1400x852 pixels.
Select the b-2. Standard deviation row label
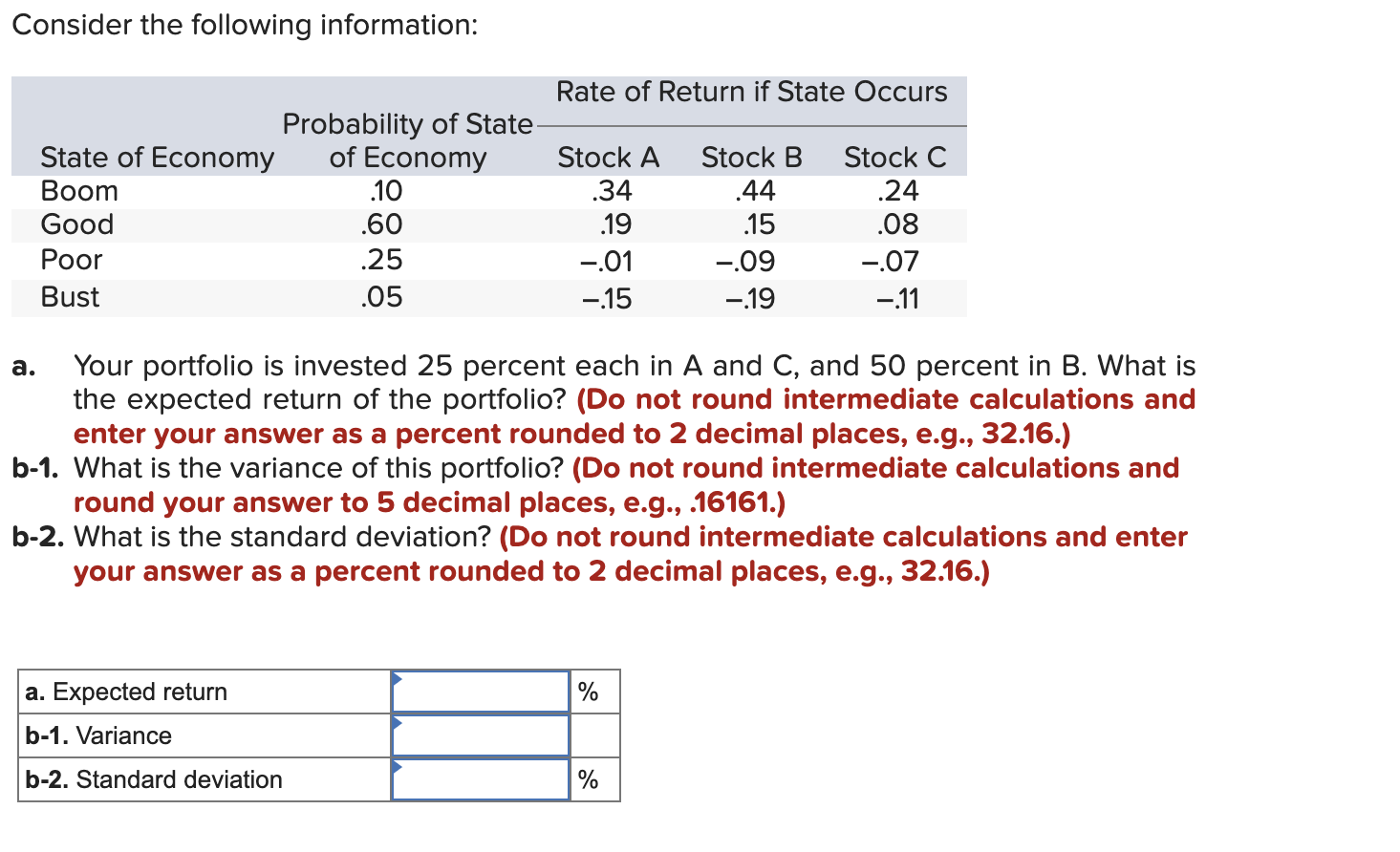[151, 778]
